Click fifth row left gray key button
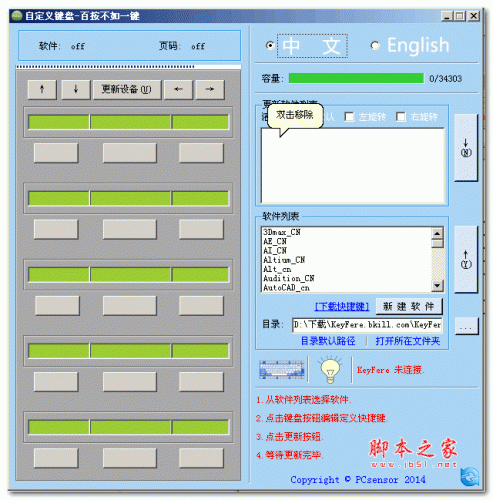 tap(56, 458)
